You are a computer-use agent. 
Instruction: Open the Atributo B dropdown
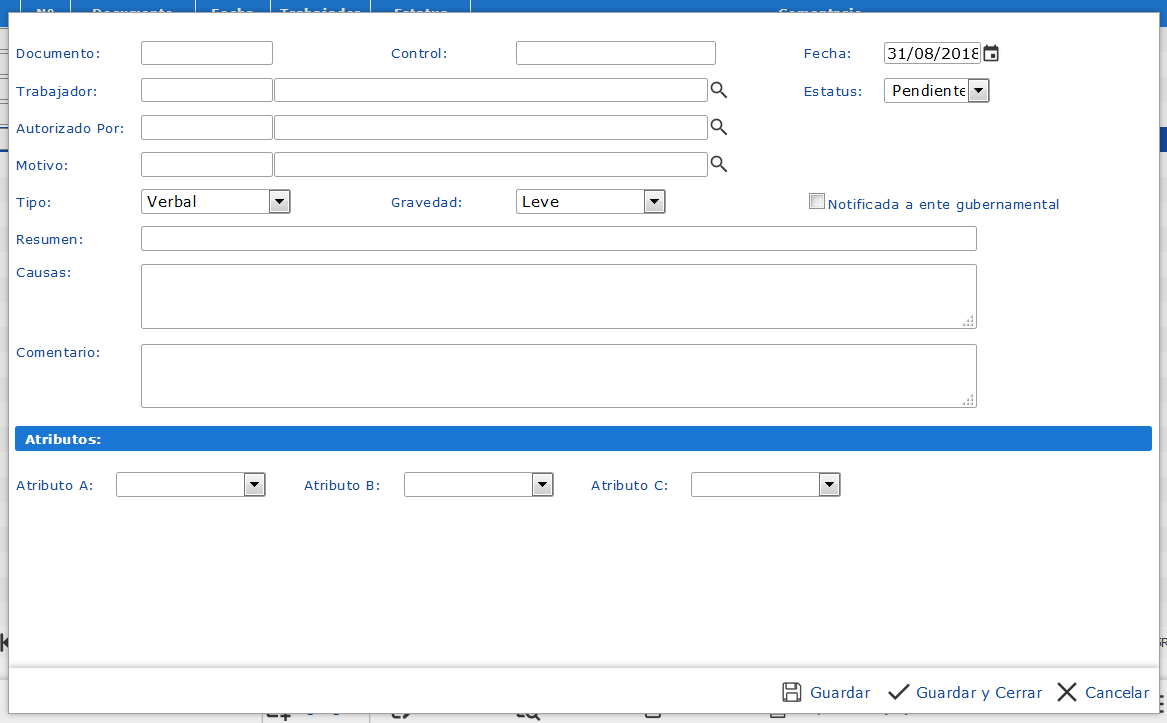pos(478,485)
